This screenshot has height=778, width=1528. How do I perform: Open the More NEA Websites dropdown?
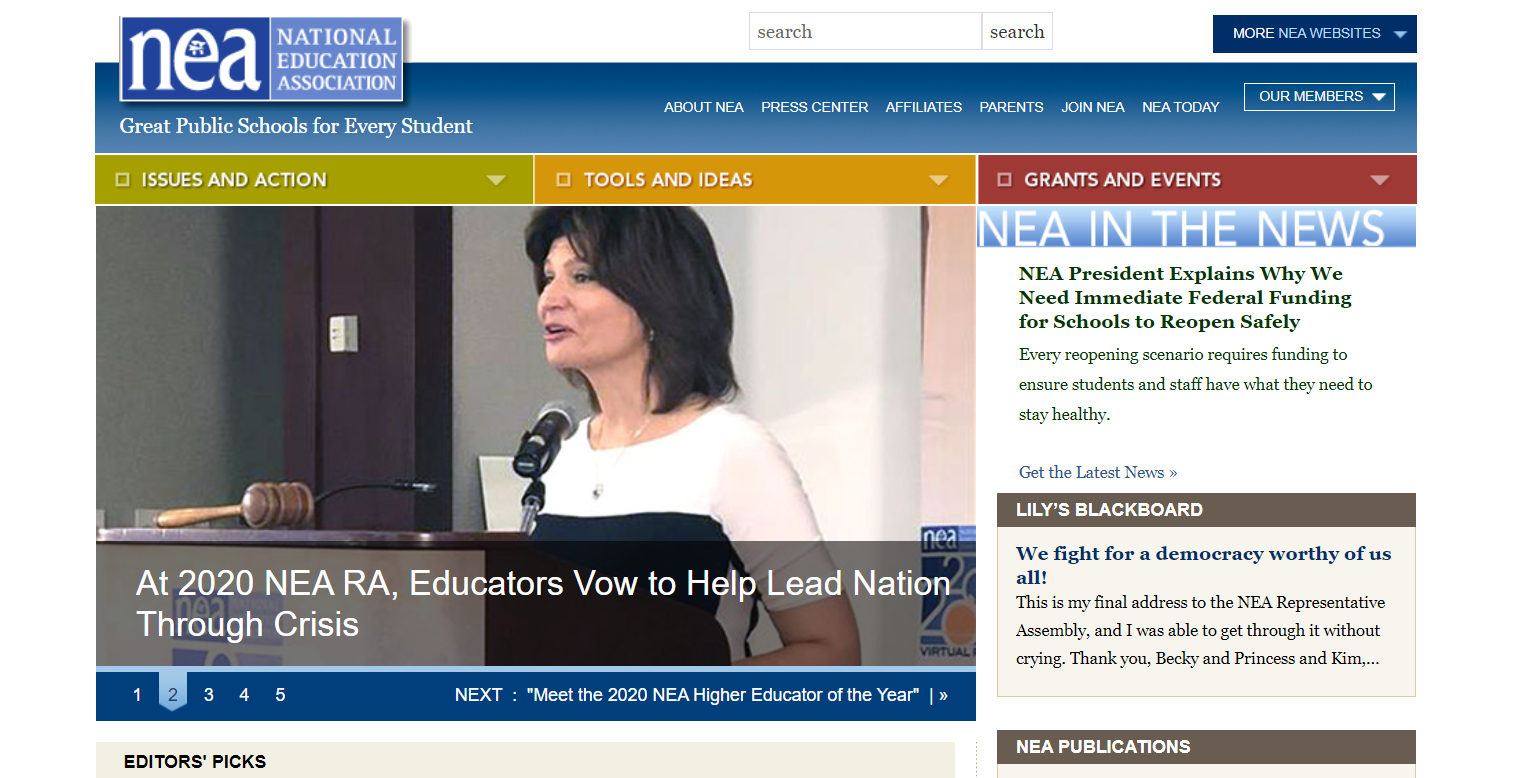[1314, 34]
